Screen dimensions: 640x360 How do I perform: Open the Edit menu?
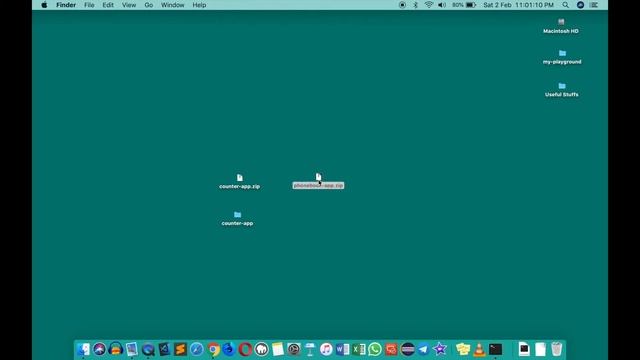108,5
